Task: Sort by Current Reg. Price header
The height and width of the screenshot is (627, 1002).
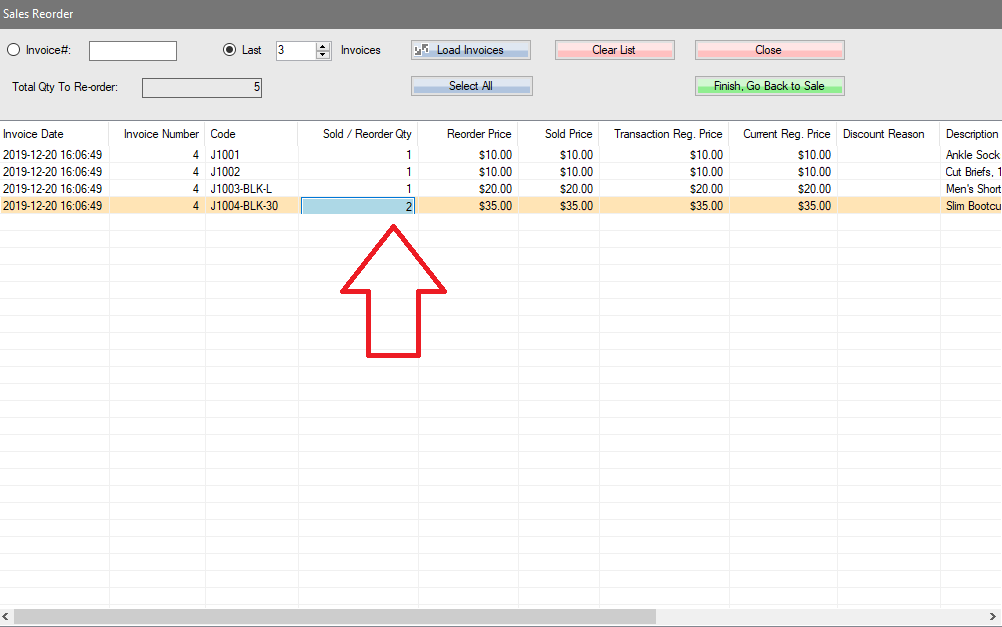Action: [783, 134]
